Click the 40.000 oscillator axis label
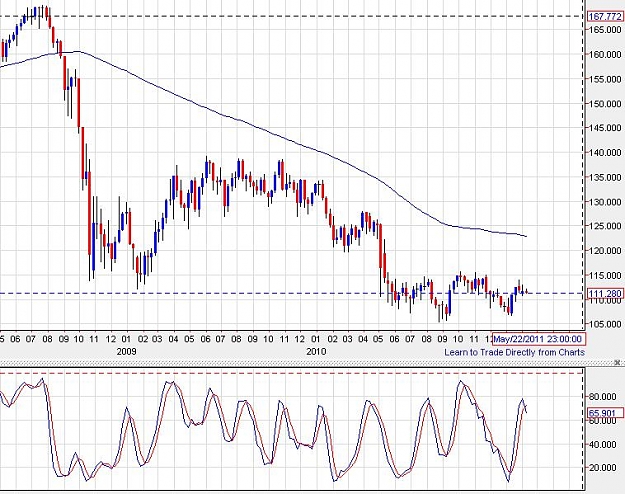Screen dimensions: 625x494 602,445
